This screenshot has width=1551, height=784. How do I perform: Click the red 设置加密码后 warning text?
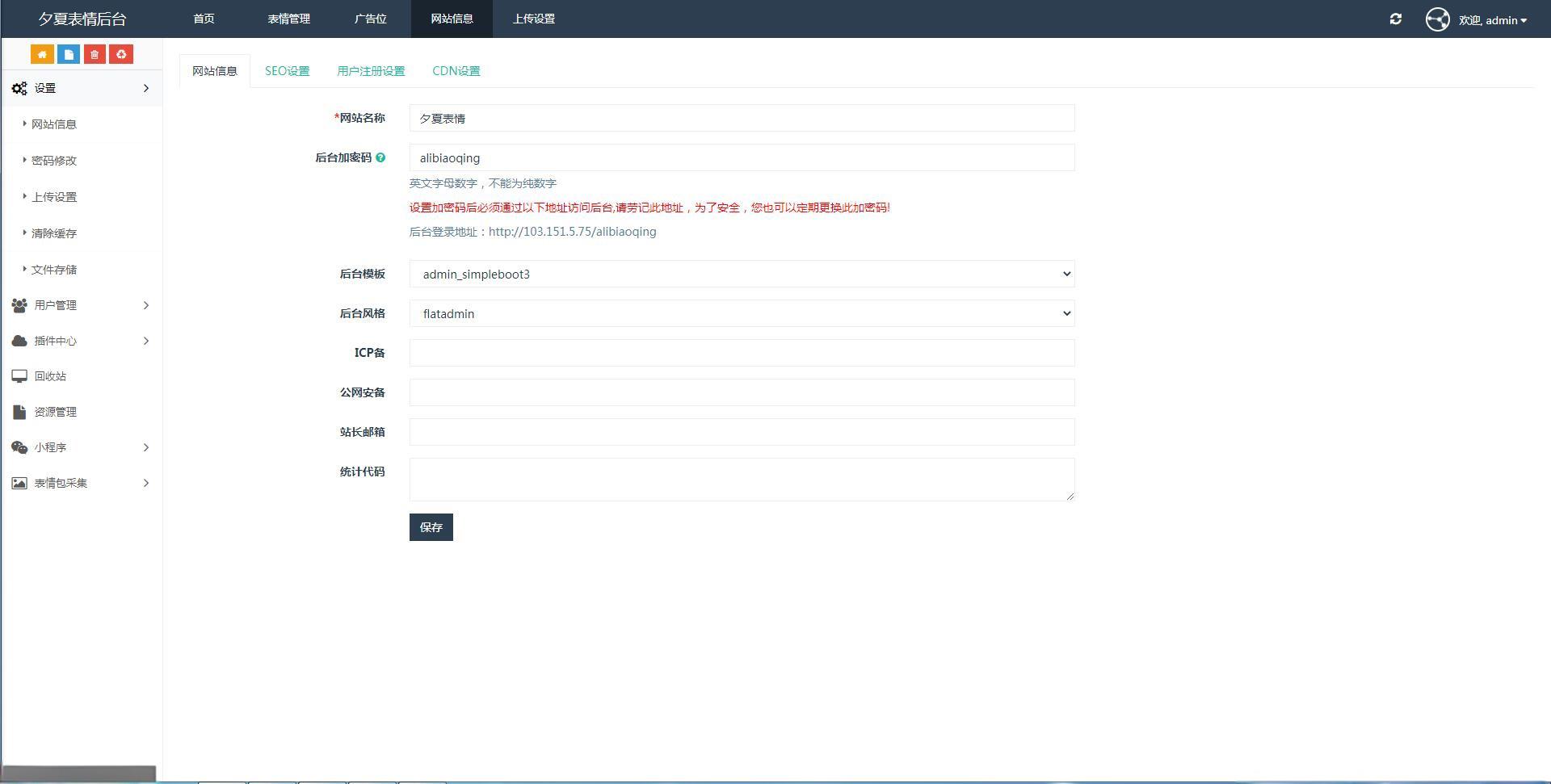pos(649,208)
